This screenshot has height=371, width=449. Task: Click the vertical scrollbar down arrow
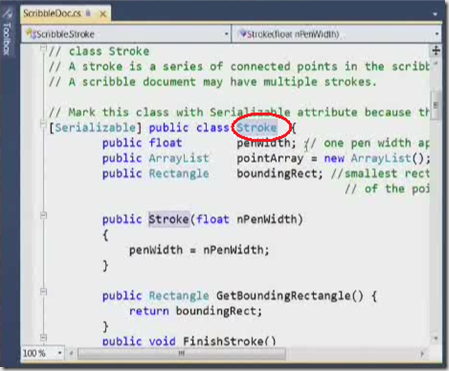pos(436,339)
